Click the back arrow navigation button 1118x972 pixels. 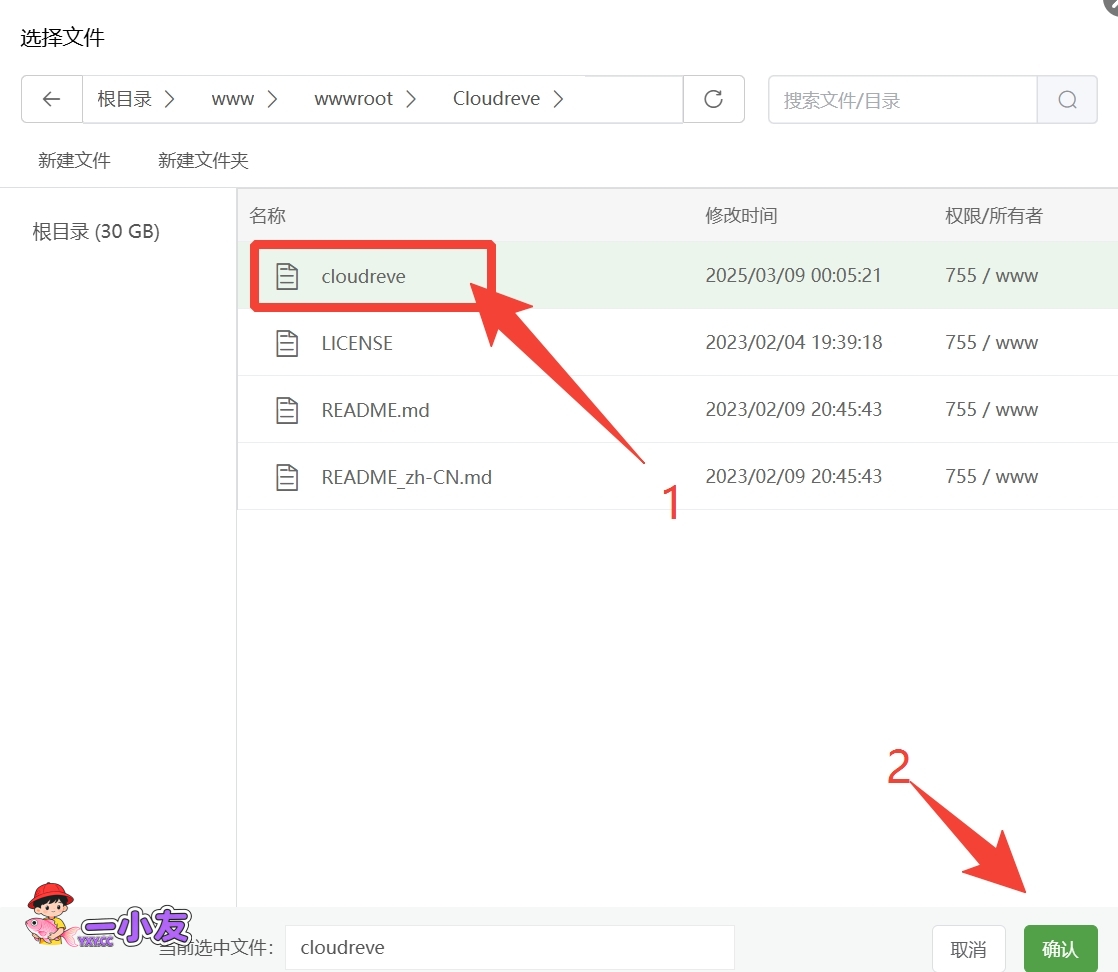click(52, 99)
